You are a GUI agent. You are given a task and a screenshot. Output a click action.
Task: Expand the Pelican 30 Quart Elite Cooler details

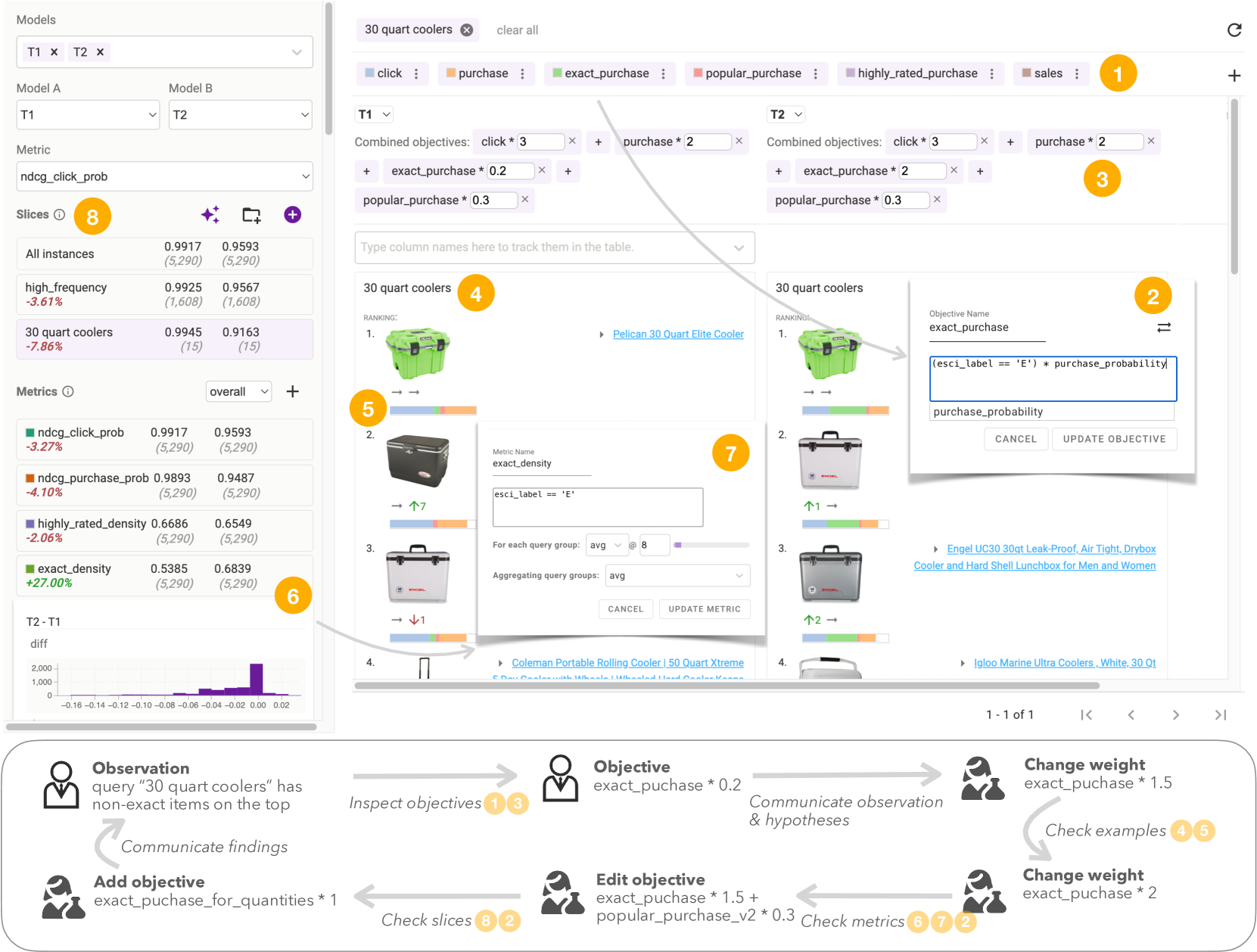coord(602,334)
